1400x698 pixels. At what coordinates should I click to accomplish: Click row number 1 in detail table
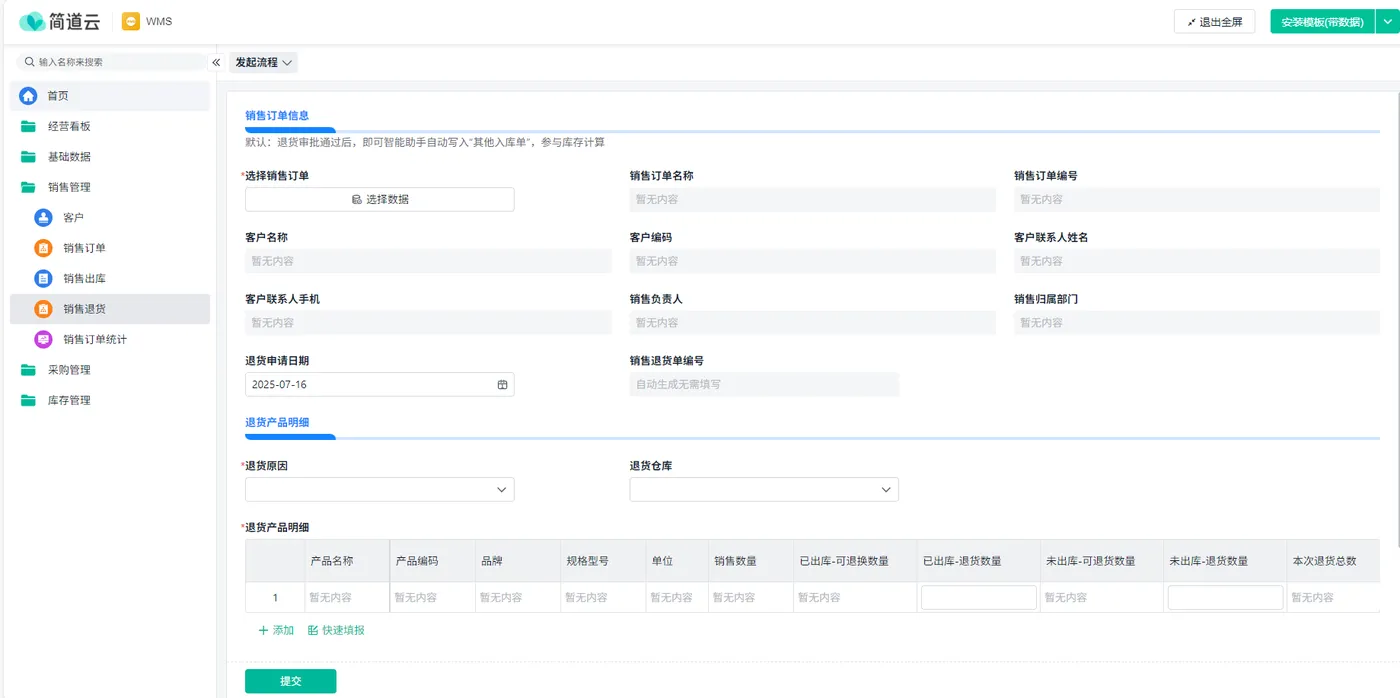[275, 598]
